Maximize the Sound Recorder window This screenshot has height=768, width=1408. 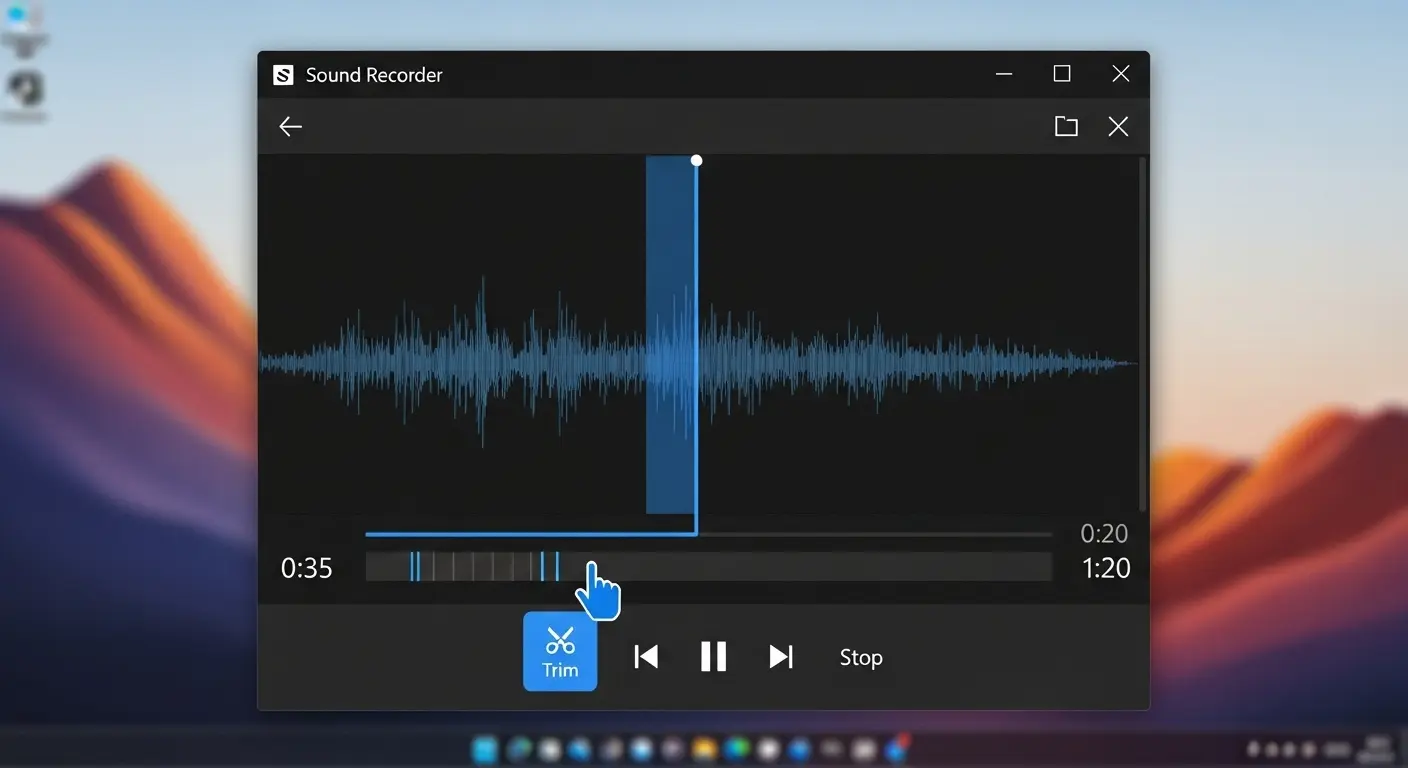(1062, 74)
